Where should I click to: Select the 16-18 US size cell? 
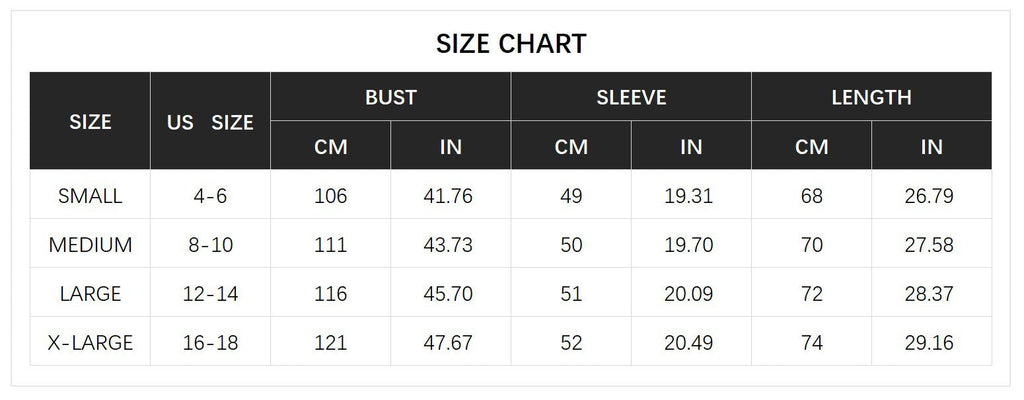(210, 343)
